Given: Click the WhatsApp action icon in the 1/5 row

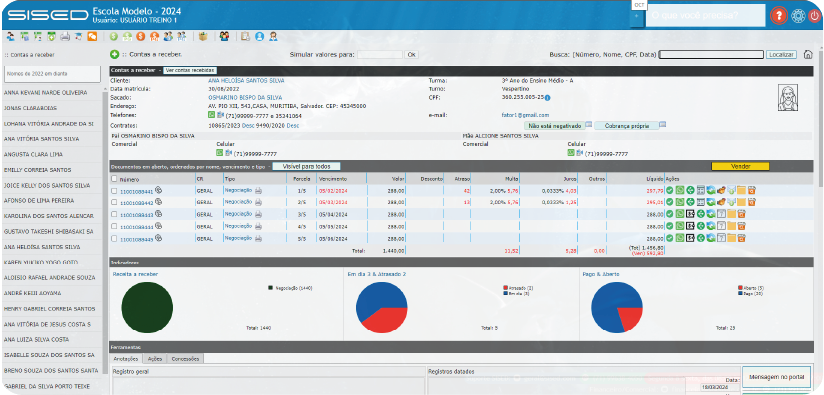Looking at the screenshot, I should (680, 190).
